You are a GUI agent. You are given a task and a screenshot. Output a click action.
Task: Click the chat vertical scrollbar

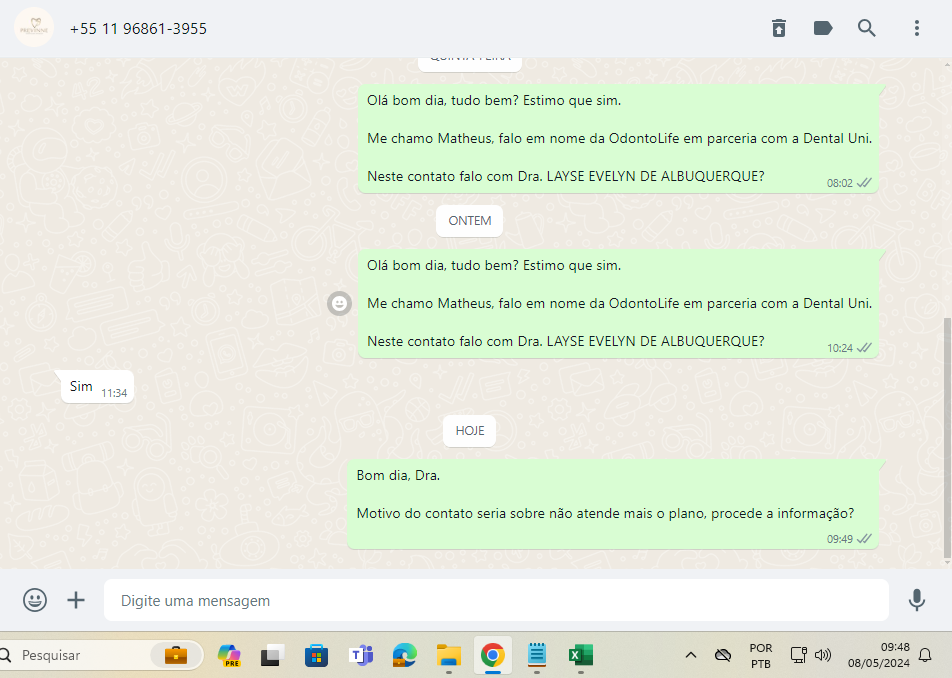pos(947,437)
